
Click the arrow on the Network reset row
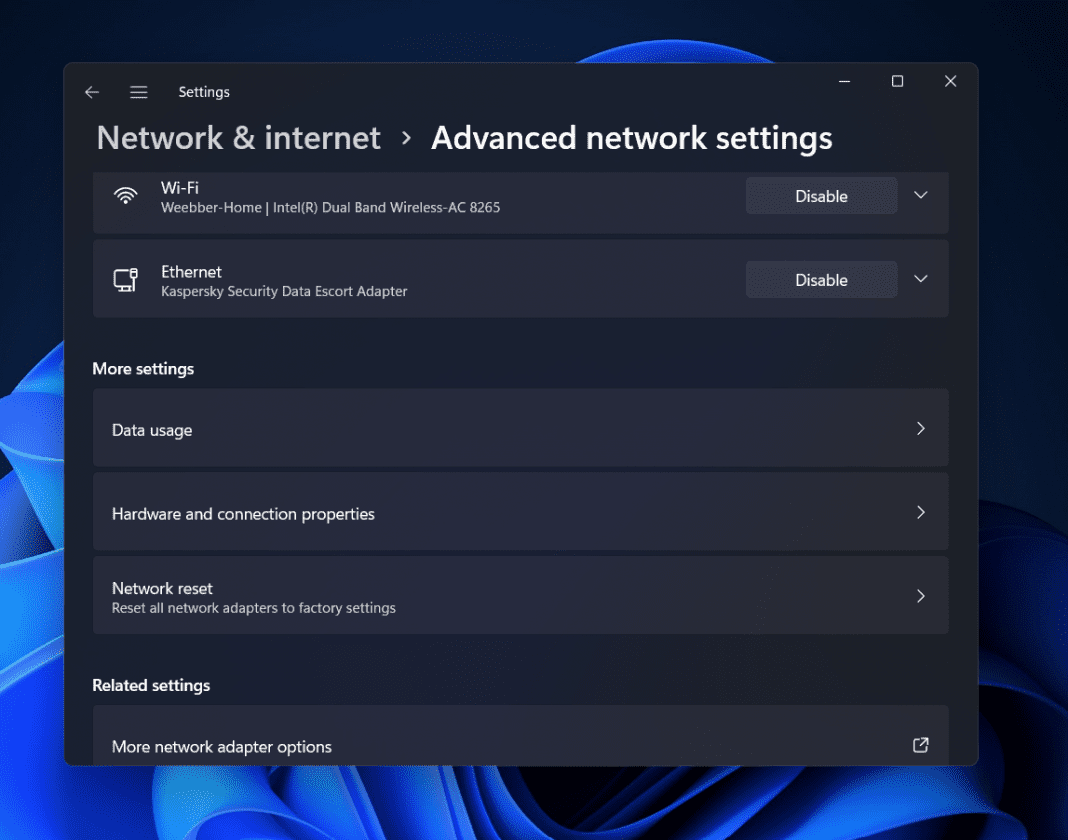pos(920,595)
